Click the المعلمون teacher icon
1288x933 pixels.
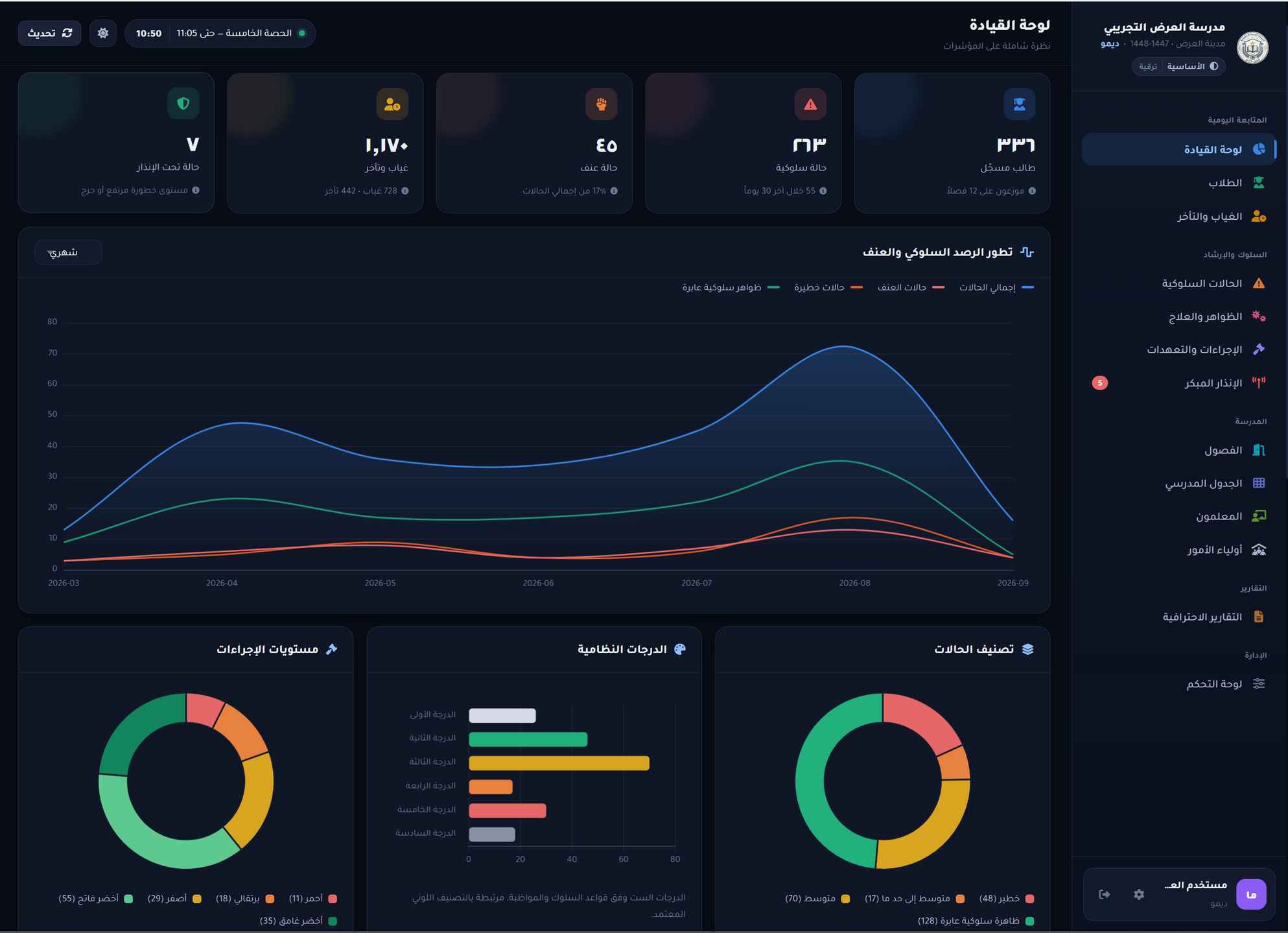click(x=1258, y=516)
